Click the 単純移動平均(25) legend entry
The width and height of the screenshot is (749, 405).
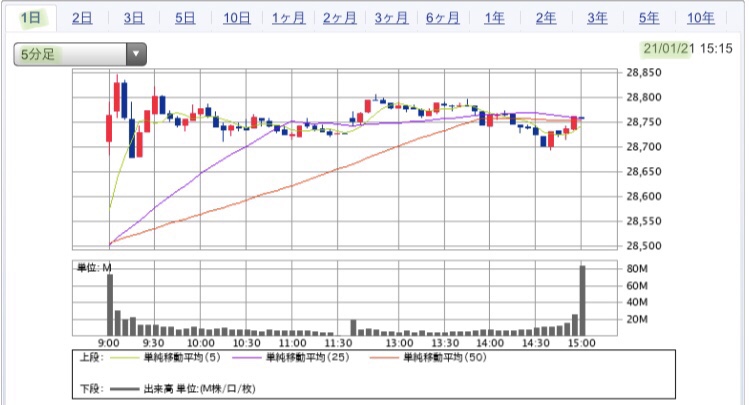[307, 357]
